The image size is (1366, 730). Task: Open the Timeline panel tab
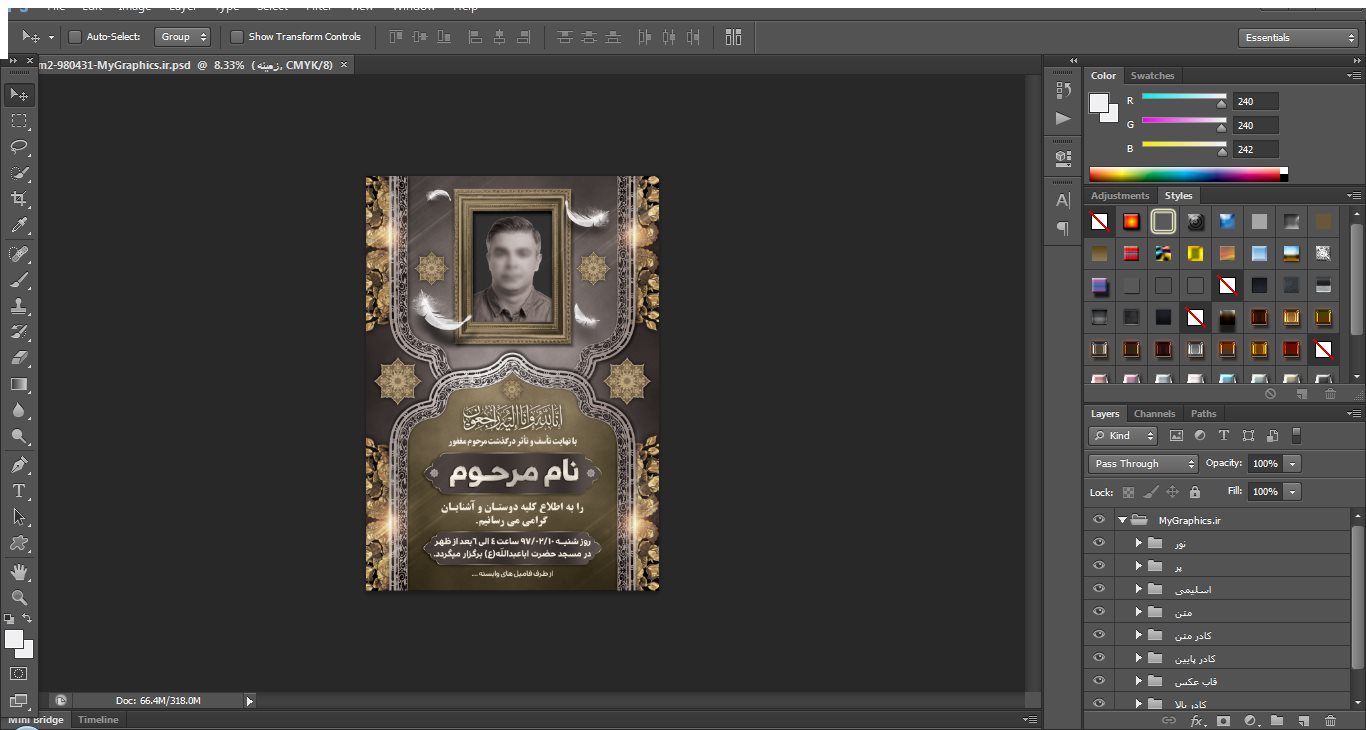coord(98,720)
